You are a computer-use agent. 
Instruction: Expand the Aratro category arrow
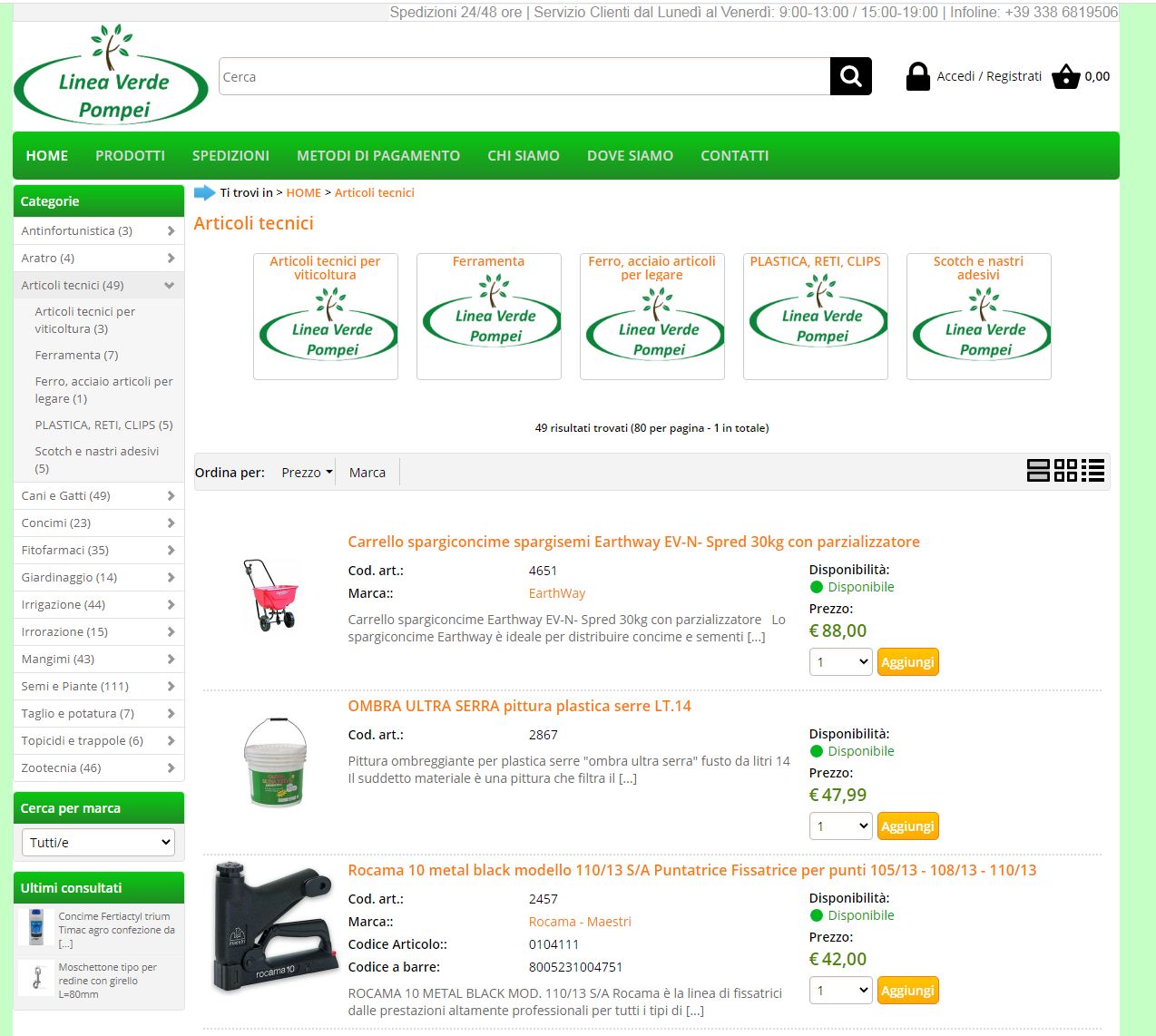(171, 259)
